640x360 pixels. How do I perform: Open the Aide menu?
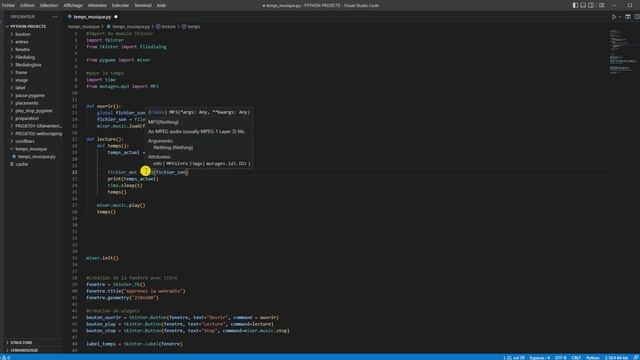(161, 5)
